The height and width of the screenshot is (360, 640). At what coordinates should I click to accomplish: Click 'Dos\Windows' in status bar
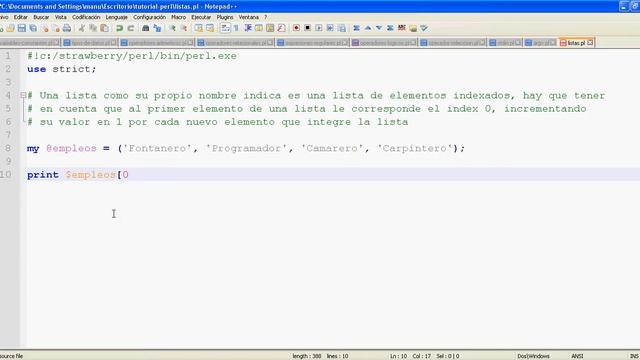[533, 356]
